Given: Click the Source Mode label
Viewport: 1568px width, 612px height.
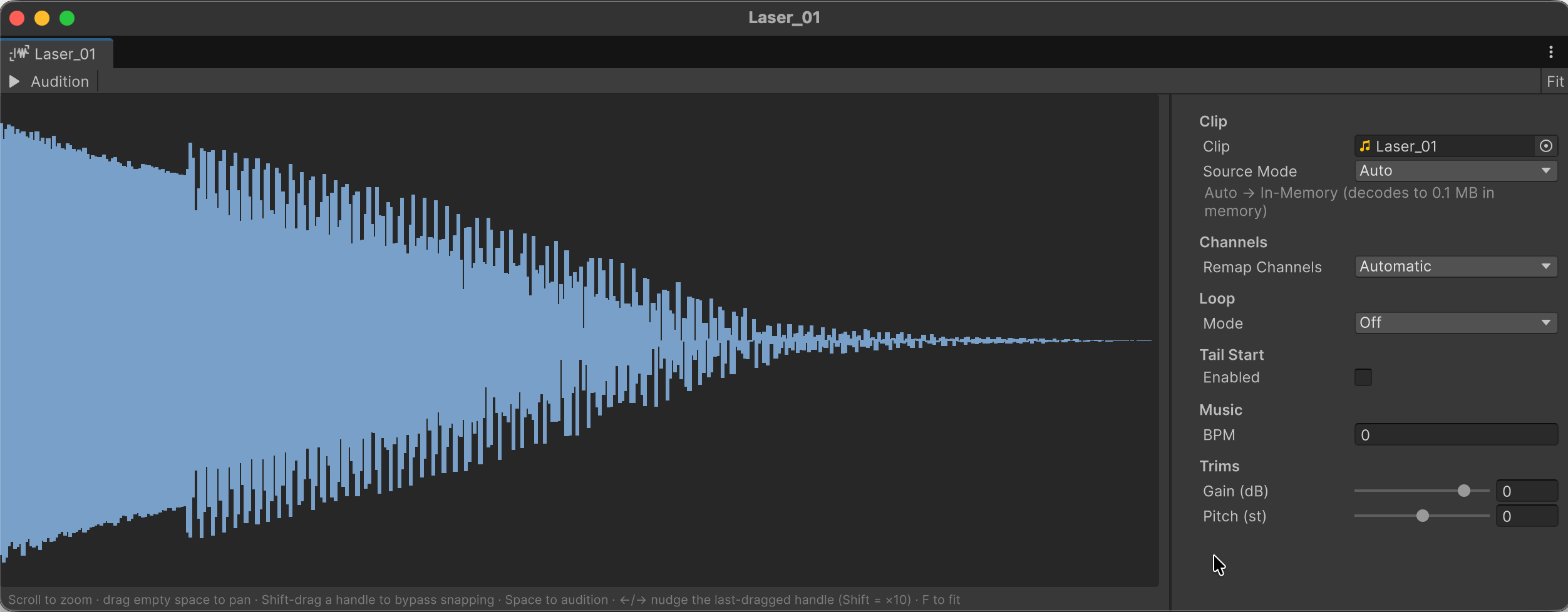Looking at the screenshot, I should (x=1249, y=171).
